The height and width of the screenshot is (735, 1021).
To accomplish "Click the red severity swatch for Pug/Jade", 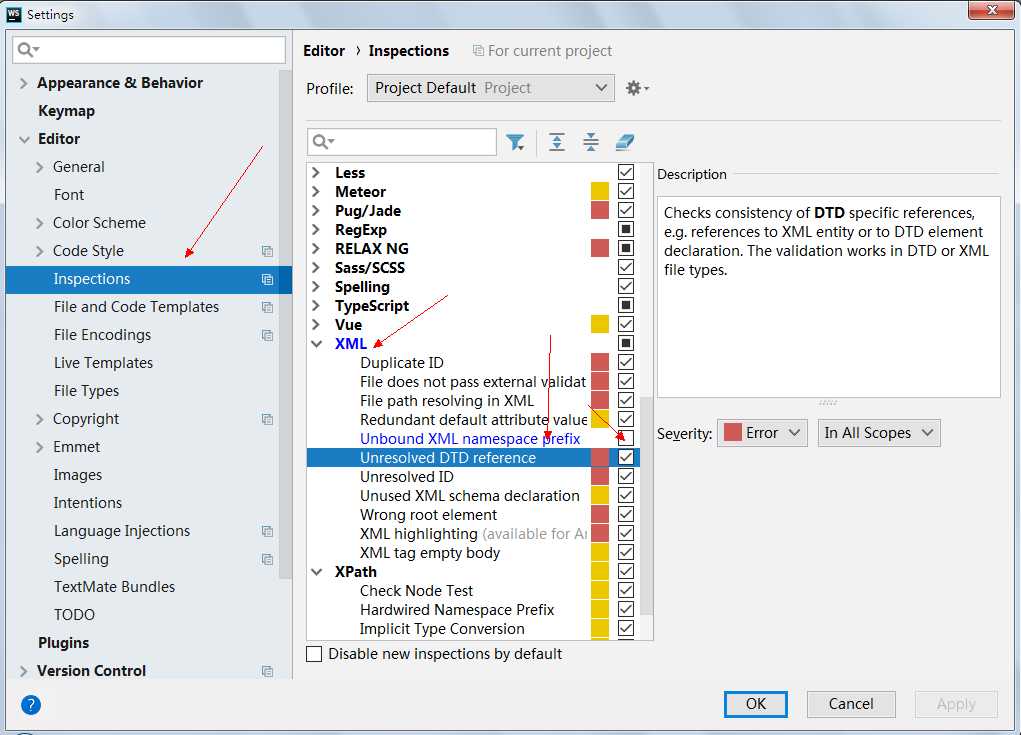I will click(600, 210).
